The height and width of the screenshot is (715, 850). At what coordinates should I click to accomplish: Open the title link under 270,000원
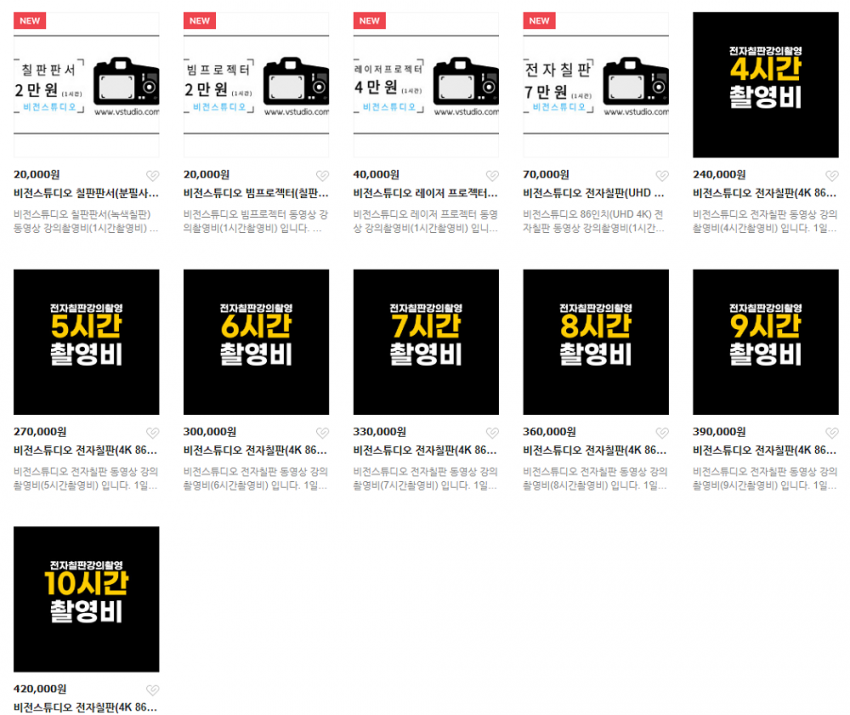tap(86, 450)
